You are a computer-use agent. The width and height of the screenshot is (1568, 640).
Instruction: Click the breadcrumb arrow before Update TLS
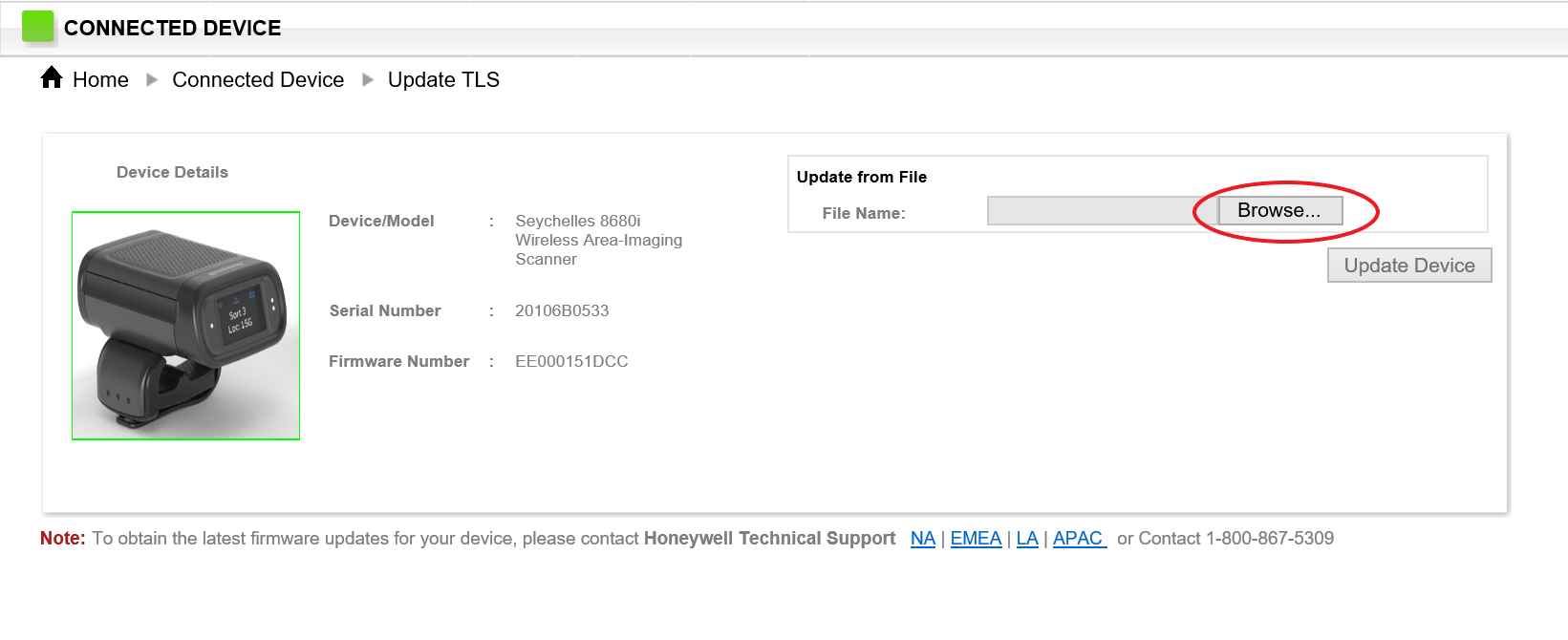tap(368, 80)
